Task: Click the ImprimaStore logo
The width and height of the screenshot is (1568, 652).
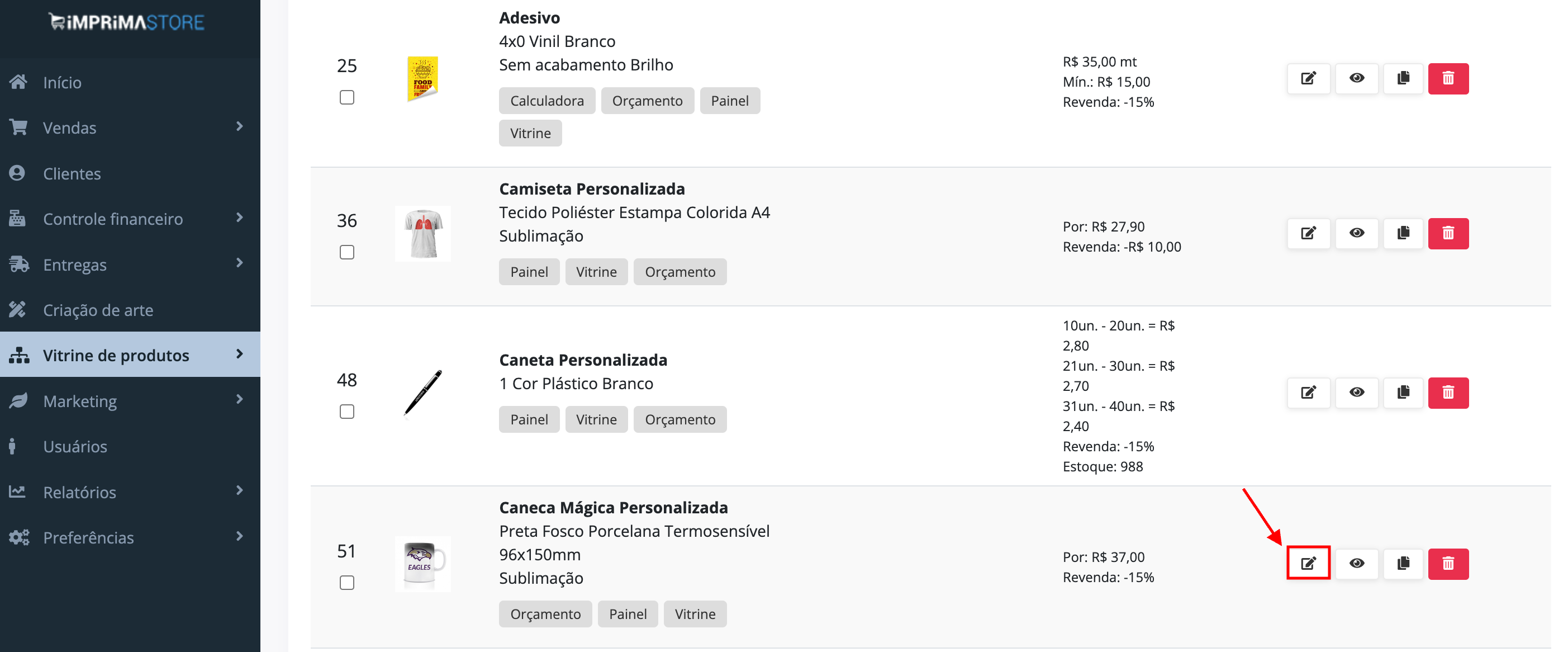Action: (x=127, y=22)
